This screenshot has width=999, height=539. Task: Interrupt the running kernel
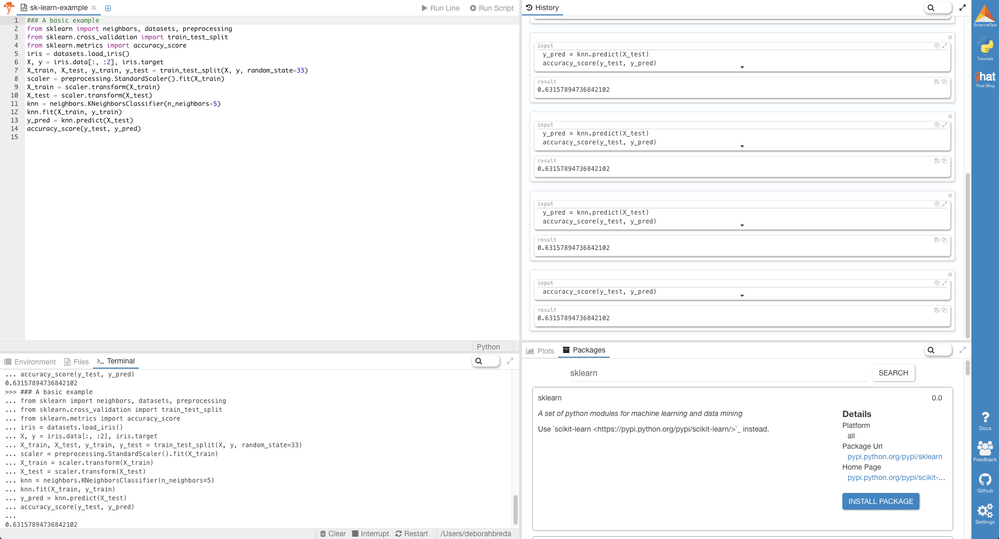[x=370, y=534]
